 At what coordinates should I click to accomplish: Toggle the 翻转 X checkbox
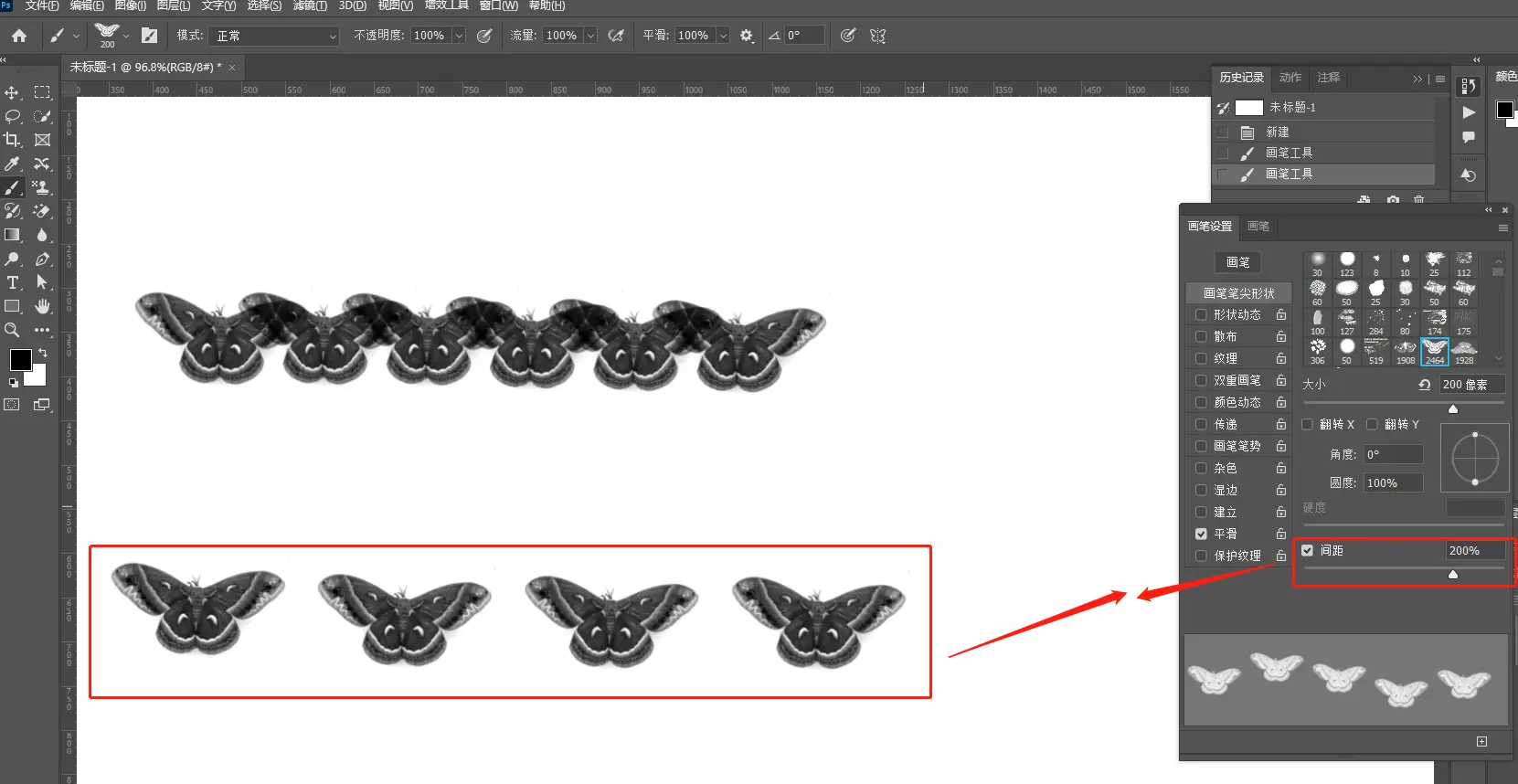tap(1307, 424)
